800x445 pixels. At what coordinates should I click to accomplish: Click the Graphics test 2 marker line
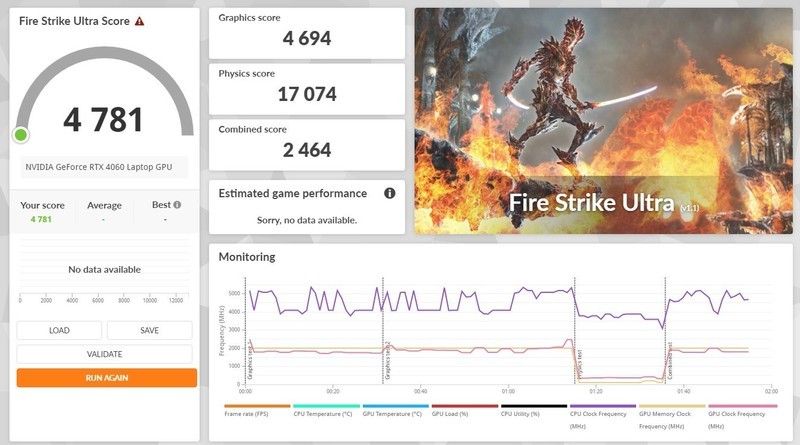click(x=383, y=331)
